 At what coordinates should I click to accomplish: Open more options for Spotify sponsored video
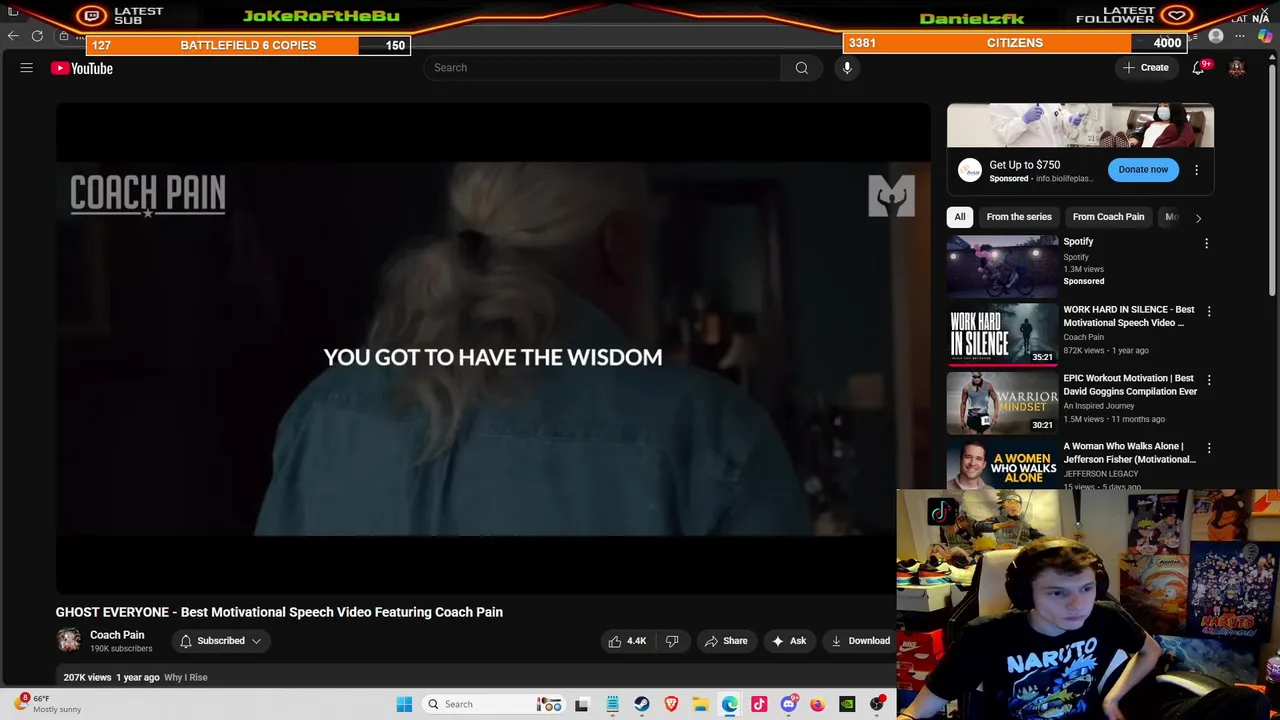tap(1206, 243)
